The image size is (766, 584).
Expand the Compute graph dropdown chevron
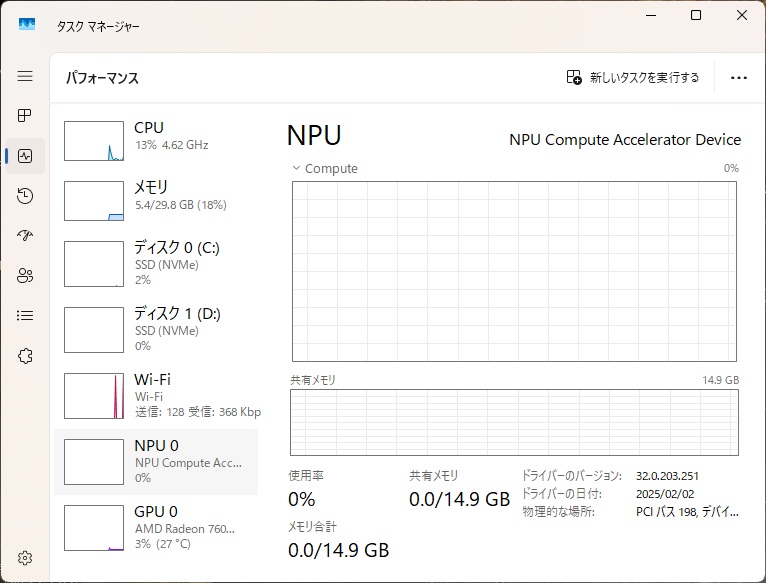coord(296,169)
